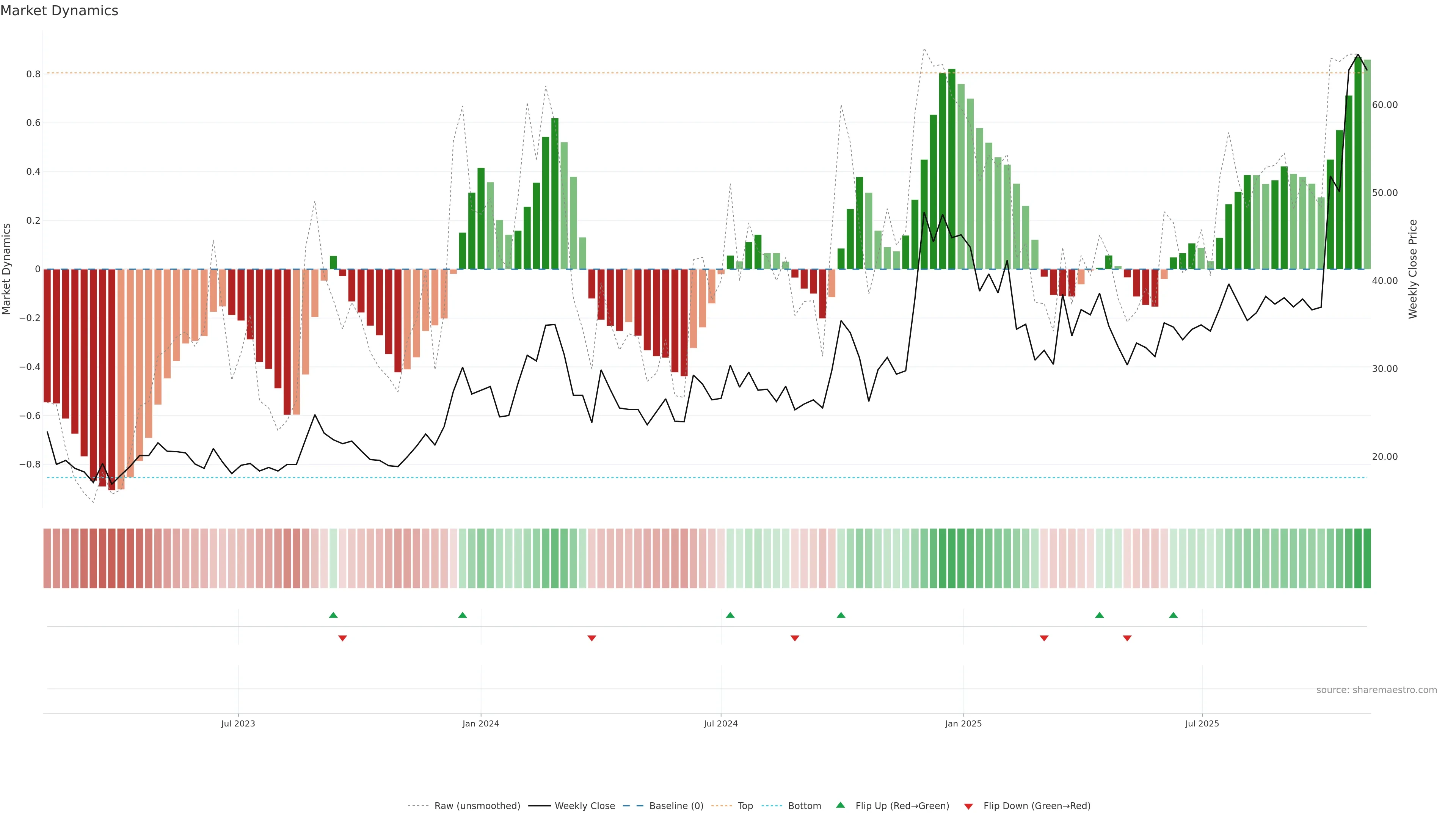Click the Market Dynamics chart title
The width and height of the screenshot is (1456, 819).
click(x=60, y=11)
